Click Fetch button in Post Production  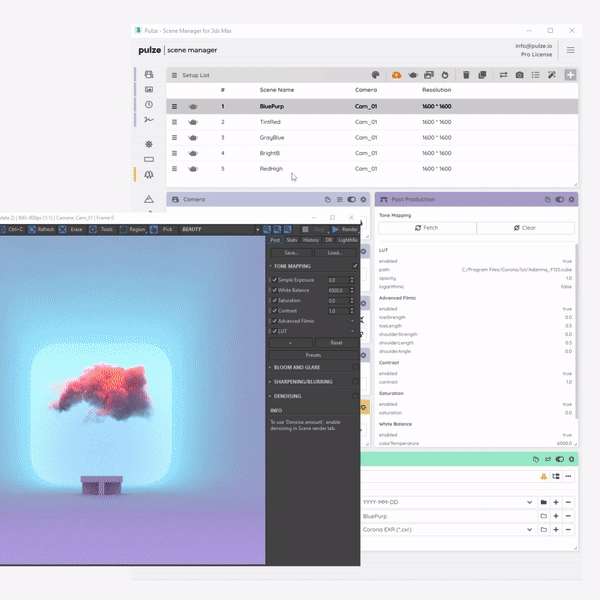click(427, 228)
